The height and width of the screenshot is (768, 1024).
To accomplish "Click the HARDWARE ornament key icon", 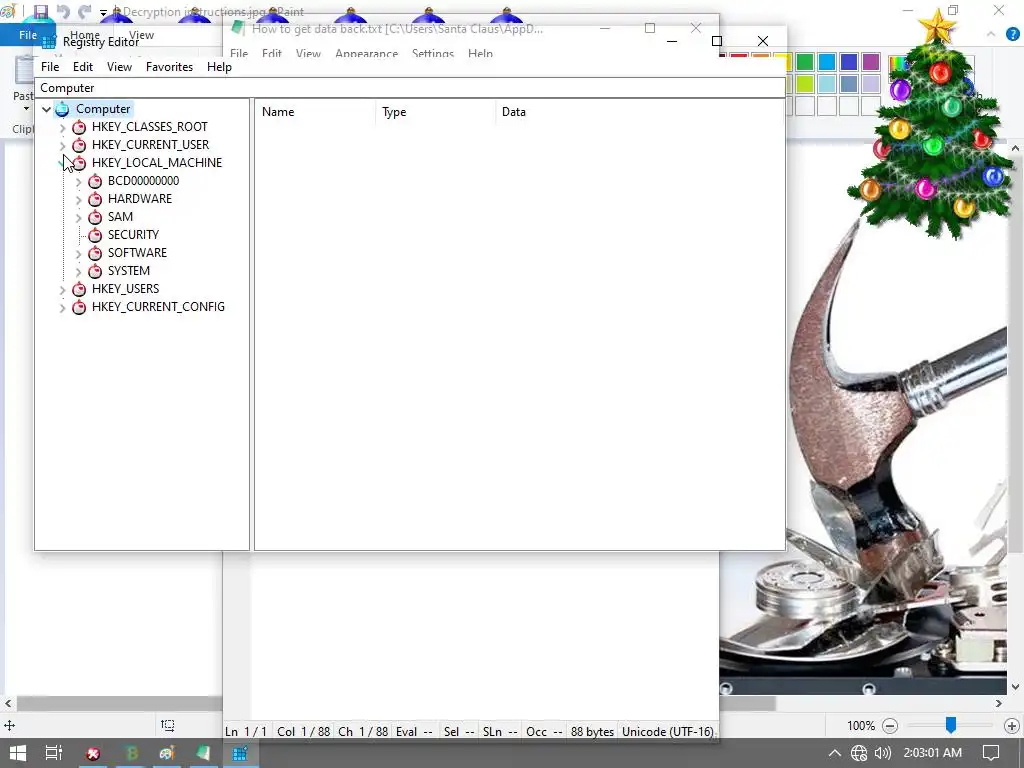I will click(95, 199).
